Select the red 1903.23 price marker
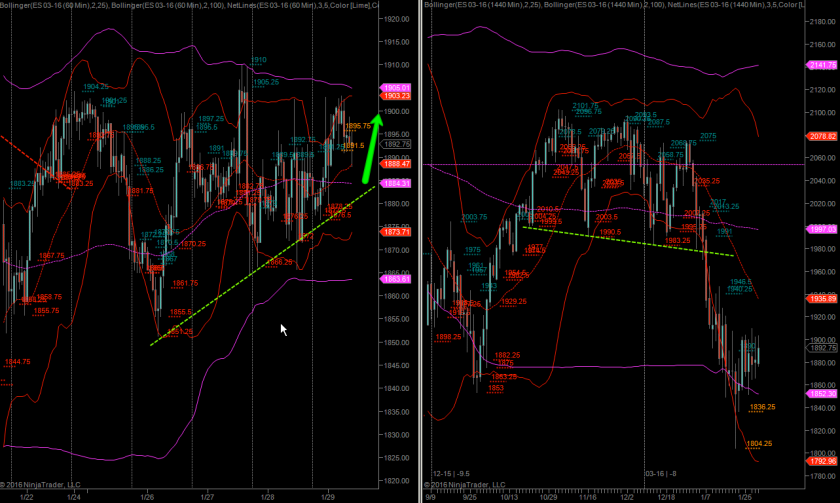 (395, 96)
